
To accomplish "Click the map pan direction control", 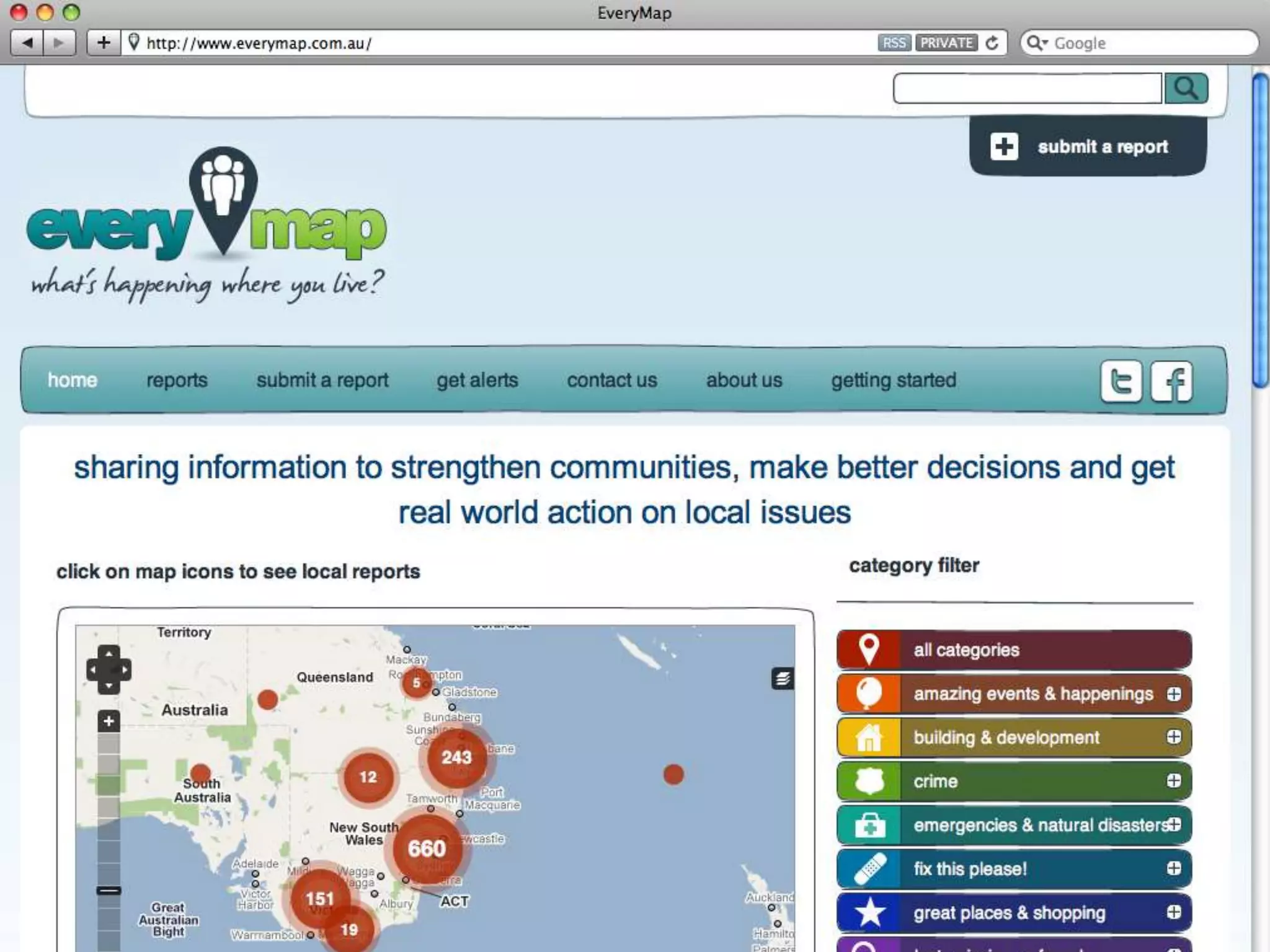I will (x=109, y=669).
